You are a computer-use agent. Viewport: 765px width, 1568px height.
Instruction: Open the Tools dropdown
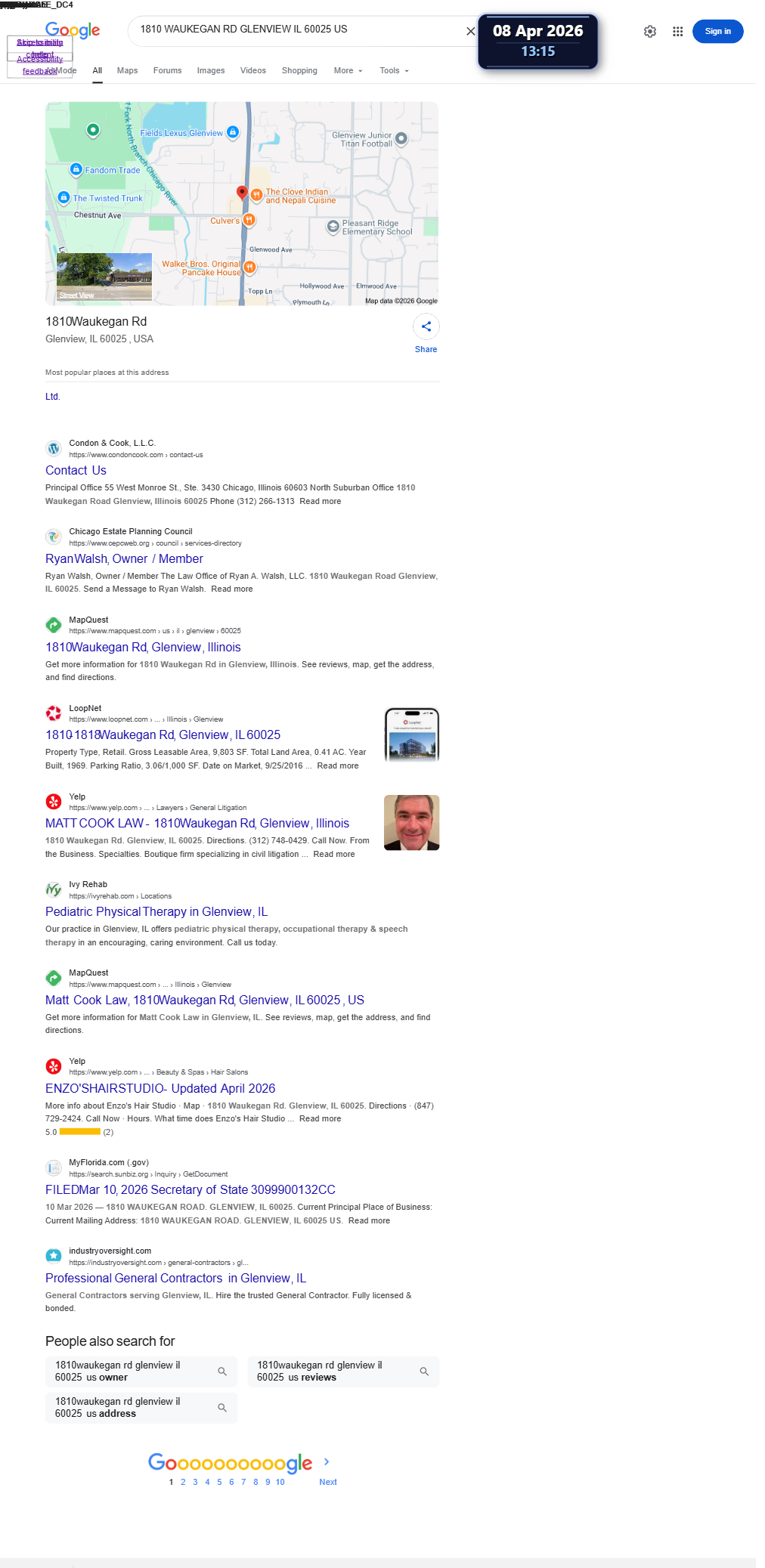coord(395,70)
